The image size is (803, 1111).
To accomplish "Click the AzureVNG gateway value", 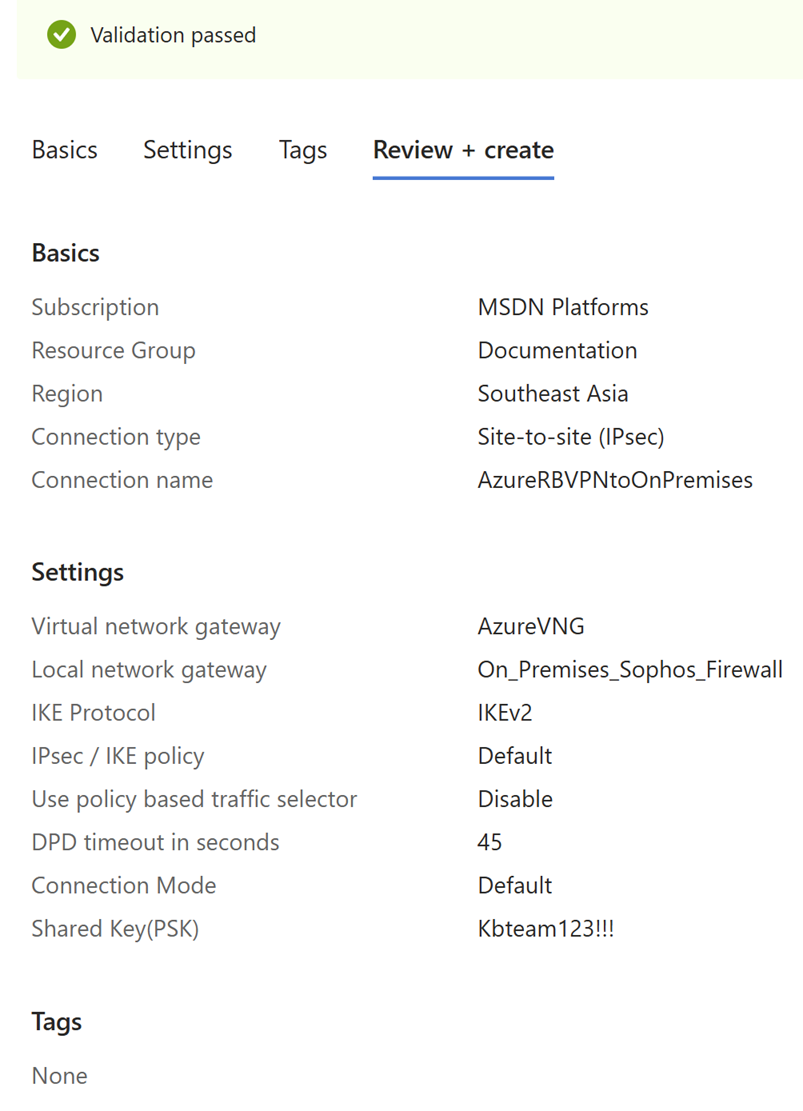I will pyautogui.click(x=531, y=627).
